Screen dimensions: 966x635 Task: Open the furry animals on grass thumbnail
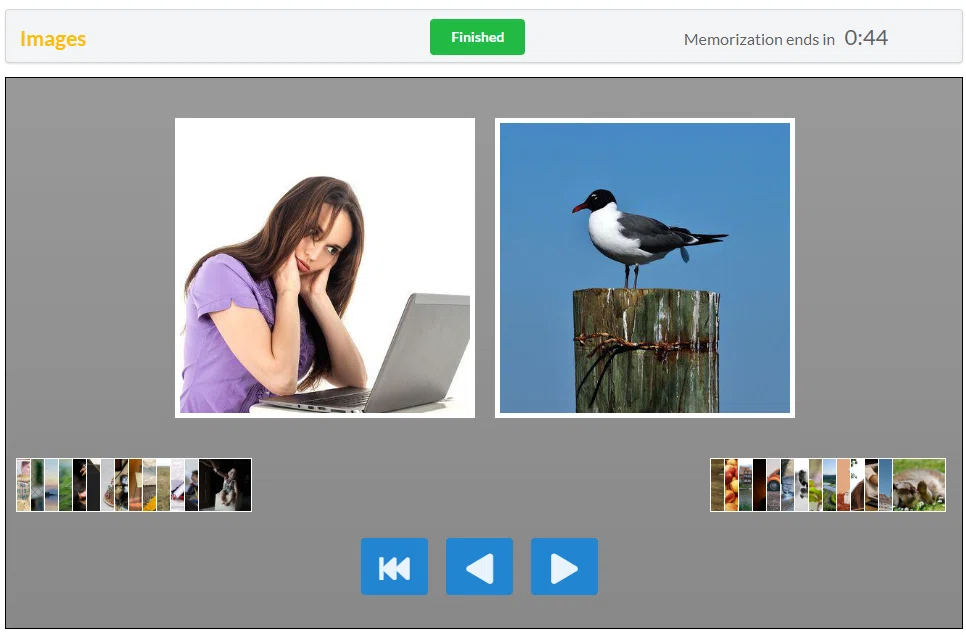(919, 485)
